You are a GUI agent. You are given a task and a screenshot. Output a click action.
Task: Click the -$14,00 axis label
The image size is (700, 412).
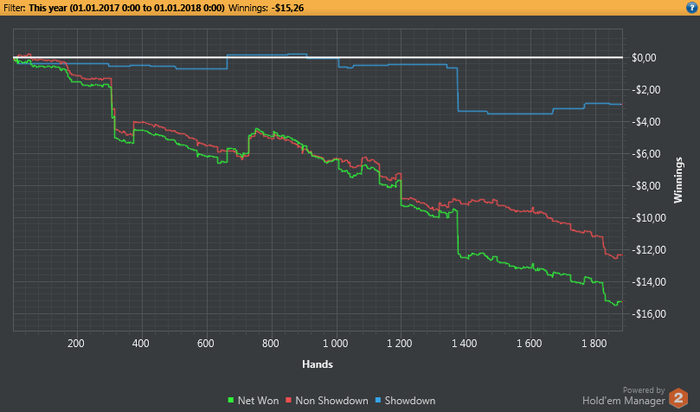[x=648, y=282]
